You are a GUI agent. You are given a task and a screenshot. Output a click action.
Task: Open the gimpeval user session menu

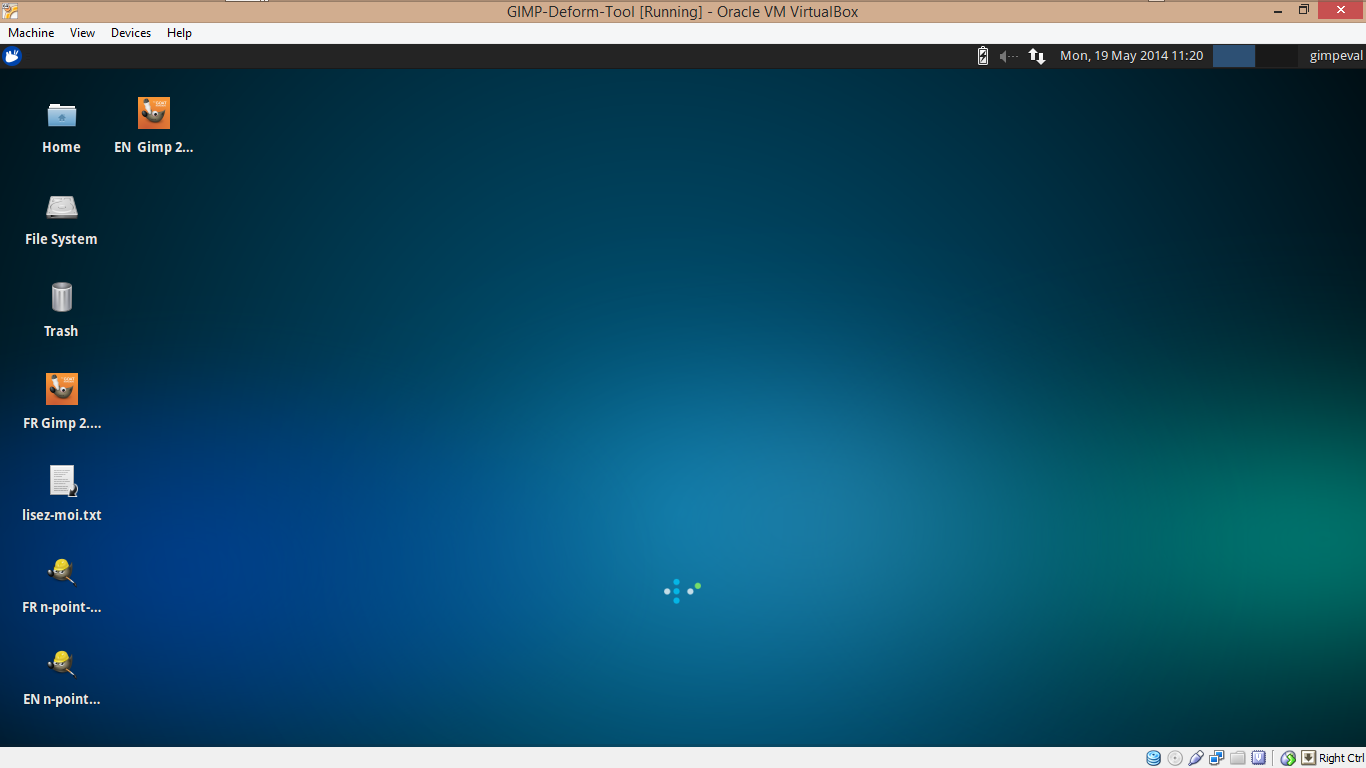[1336, 56]
